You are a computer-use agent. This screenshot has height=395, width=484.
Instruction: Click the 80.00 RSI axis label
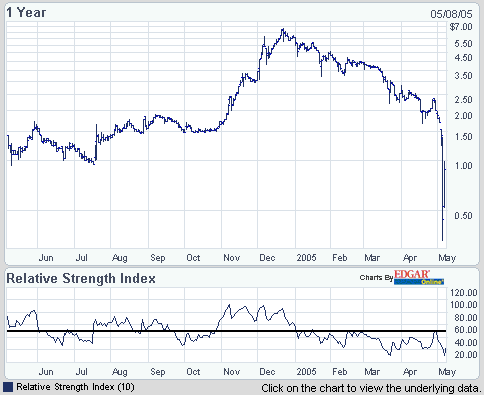(466, 318)
